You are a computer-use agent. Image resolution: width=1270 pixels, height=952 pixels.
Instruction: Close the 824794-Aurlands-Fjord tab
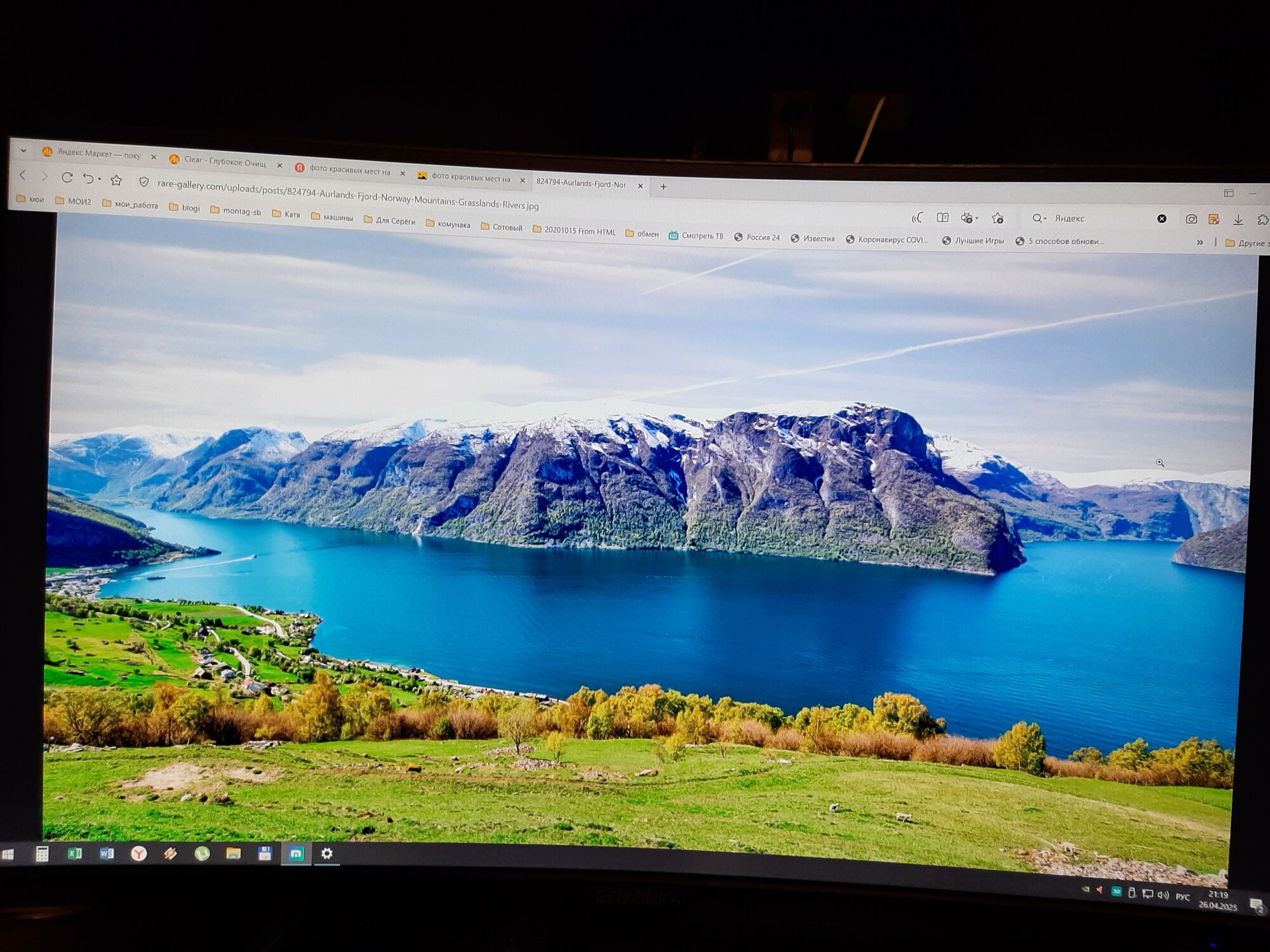(640, 186)
